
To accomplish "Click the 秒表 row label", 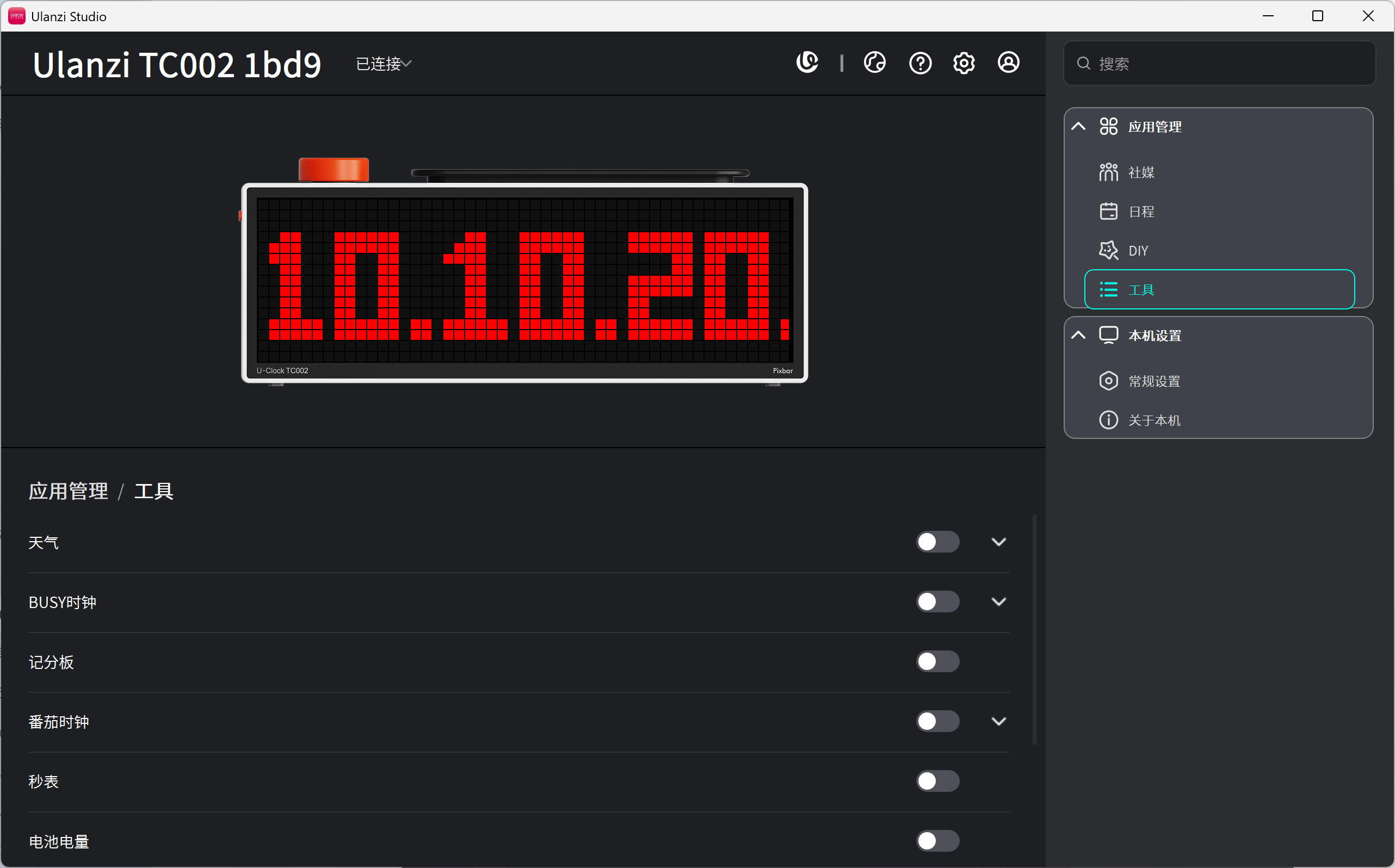I will [44, 782].
